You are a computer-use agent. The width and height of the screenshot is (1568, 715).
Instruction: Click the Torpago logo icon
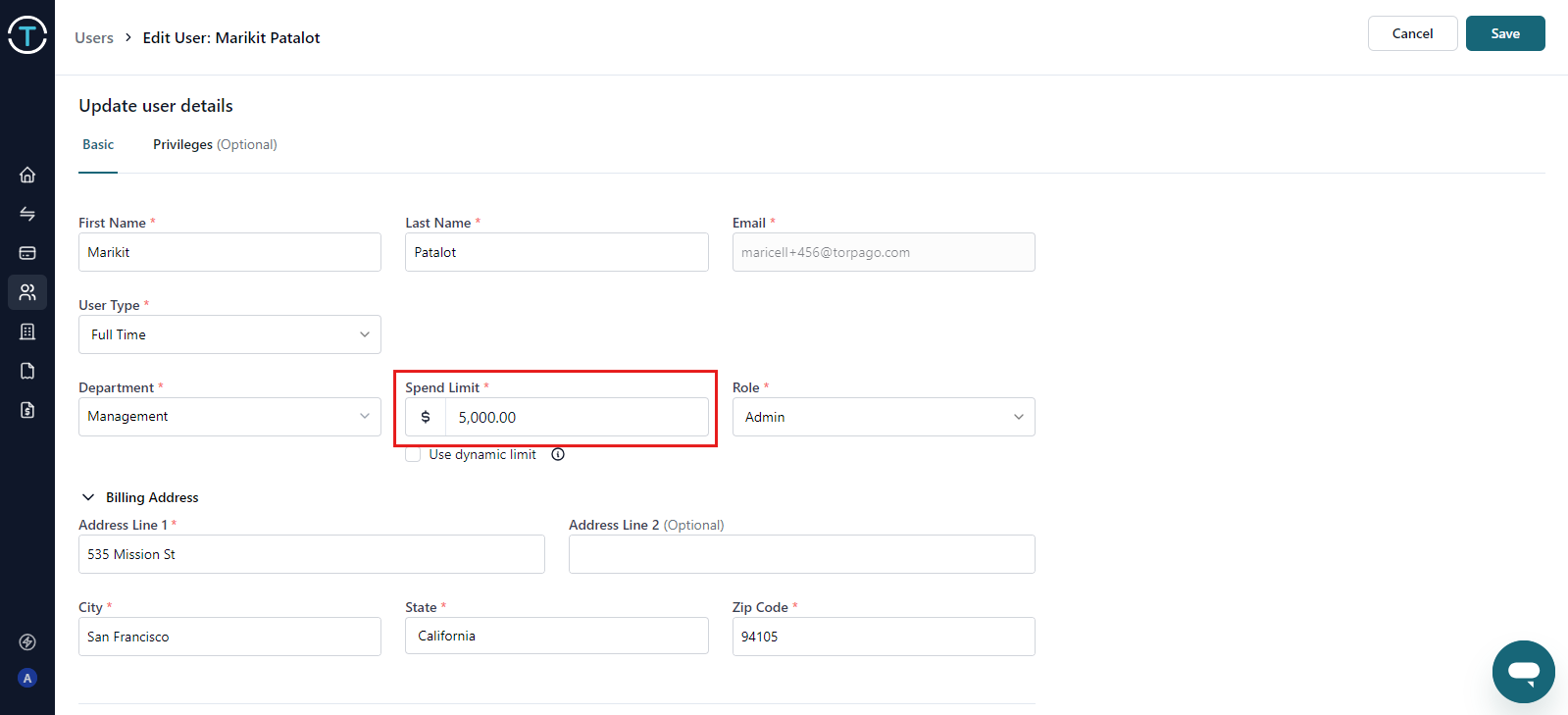coord(27,35)
